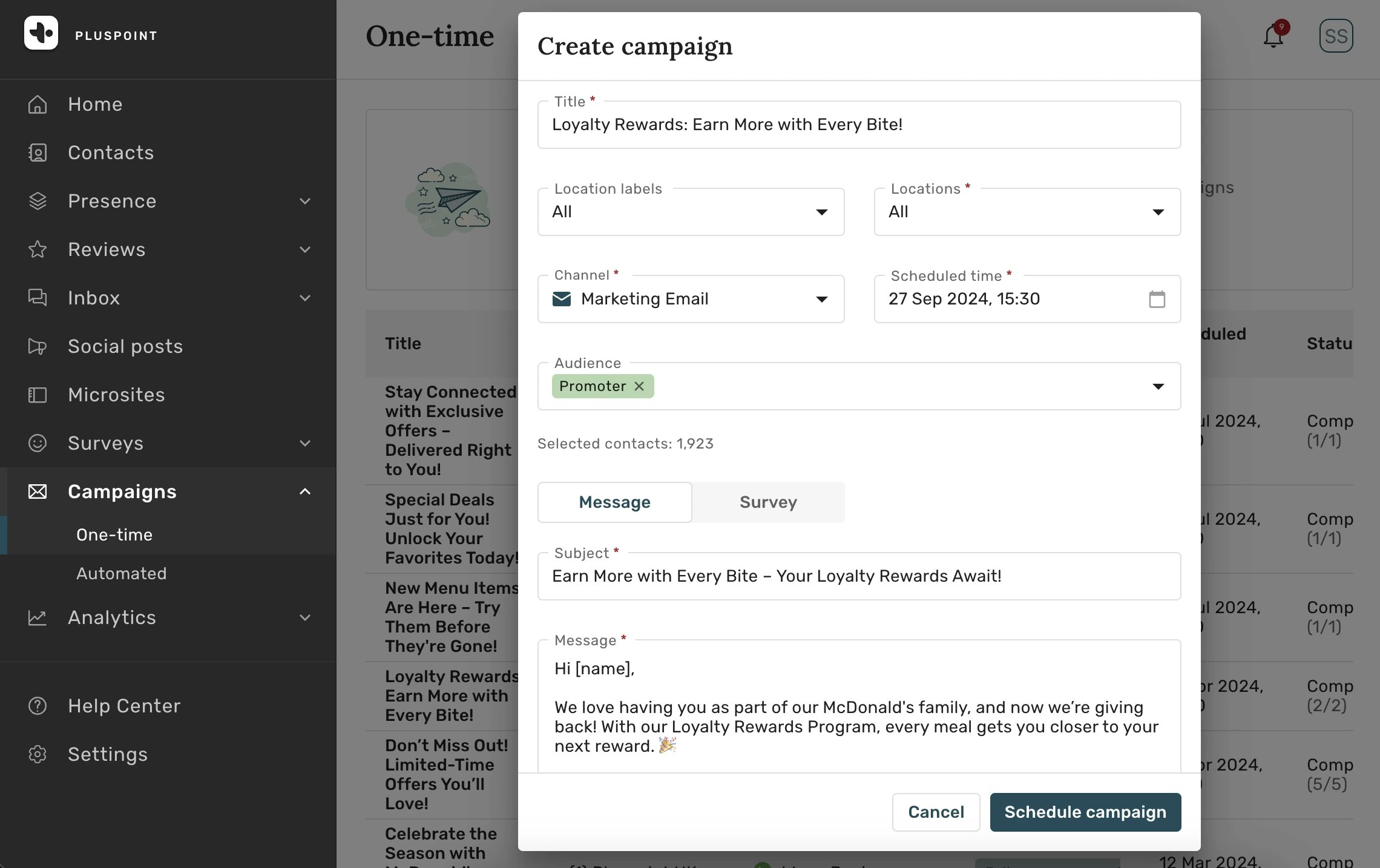Open the notifications bell
The height and width of the screenshot is (868, 1380).
click(1273, 36)
